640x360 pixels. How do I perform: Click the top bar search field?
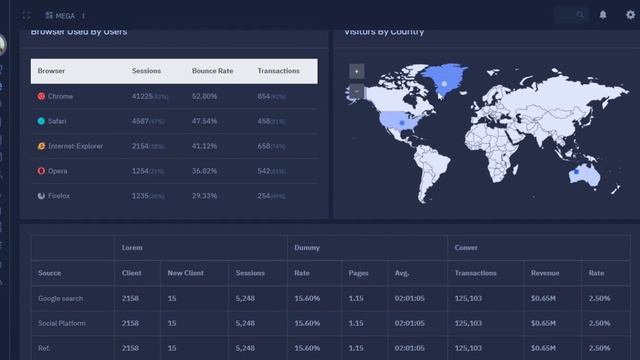click(x=571, y=16)
